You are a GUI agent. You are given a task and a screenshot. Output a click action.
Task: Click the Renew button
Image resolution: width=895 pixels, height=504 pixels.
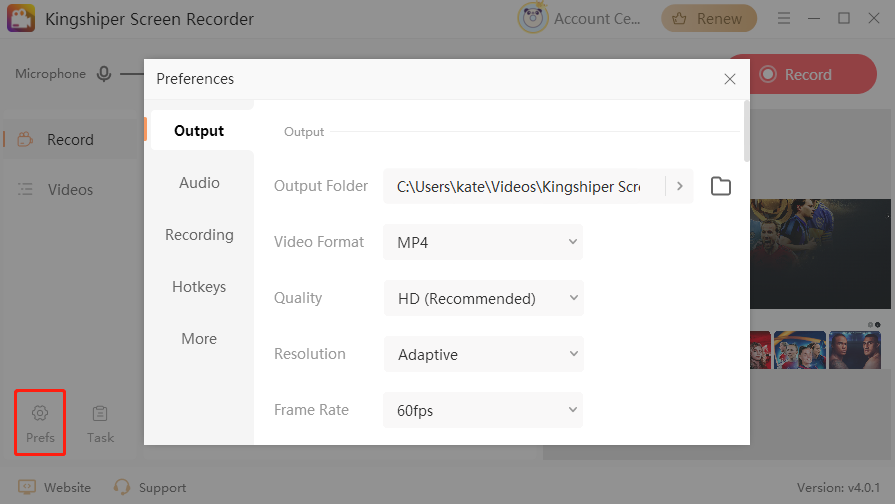tap(708, 19)
